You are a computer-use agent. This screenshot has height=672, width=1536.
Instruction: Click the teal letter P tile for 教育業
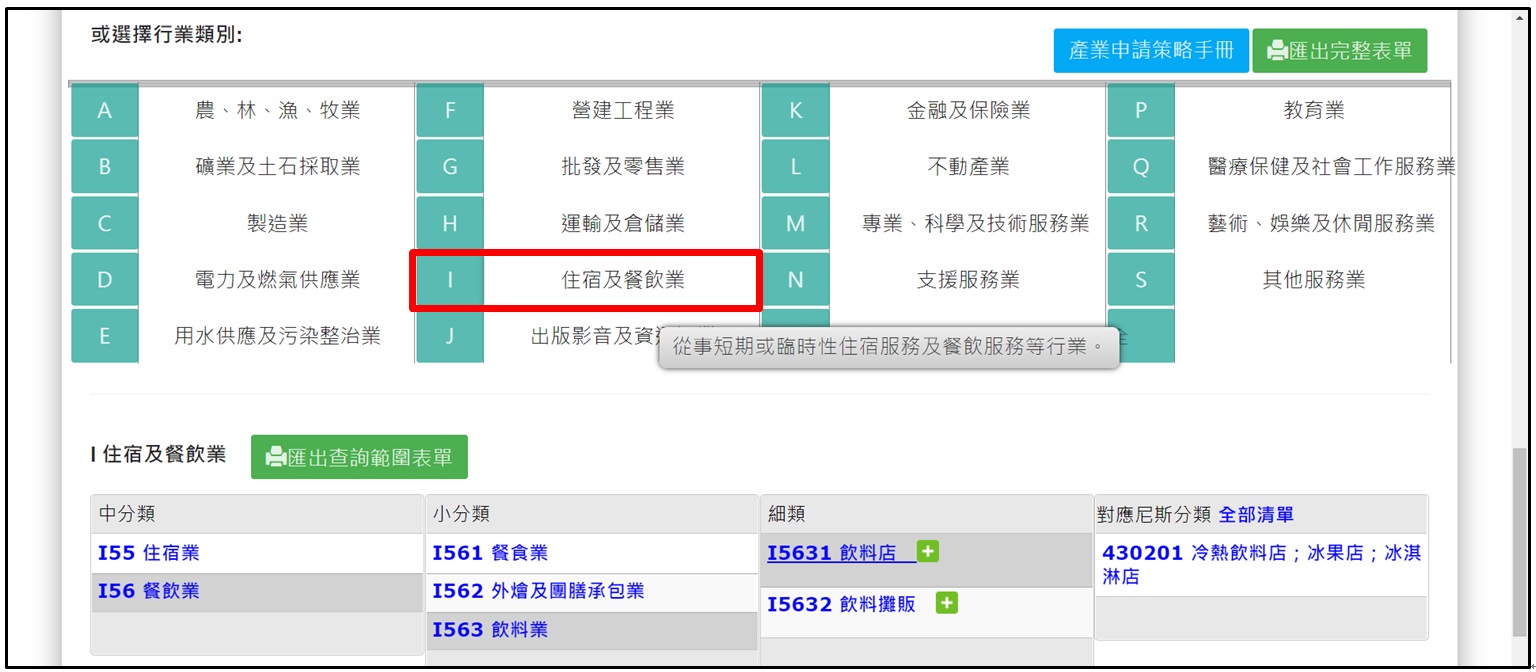click(x=1140, y=111)
